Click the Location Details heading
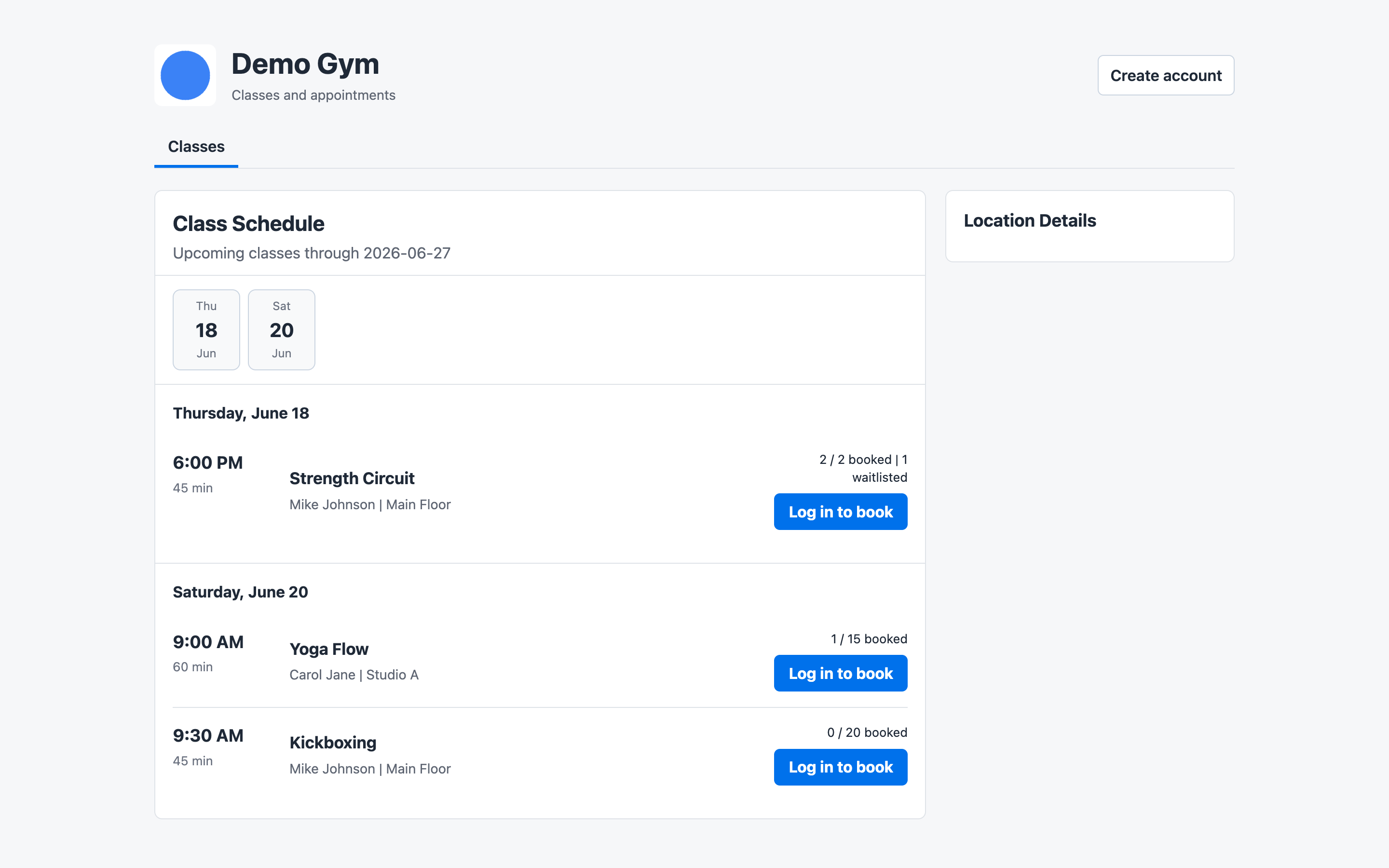The height and width of the screenshot is (868, 1389). point(1030,221)
